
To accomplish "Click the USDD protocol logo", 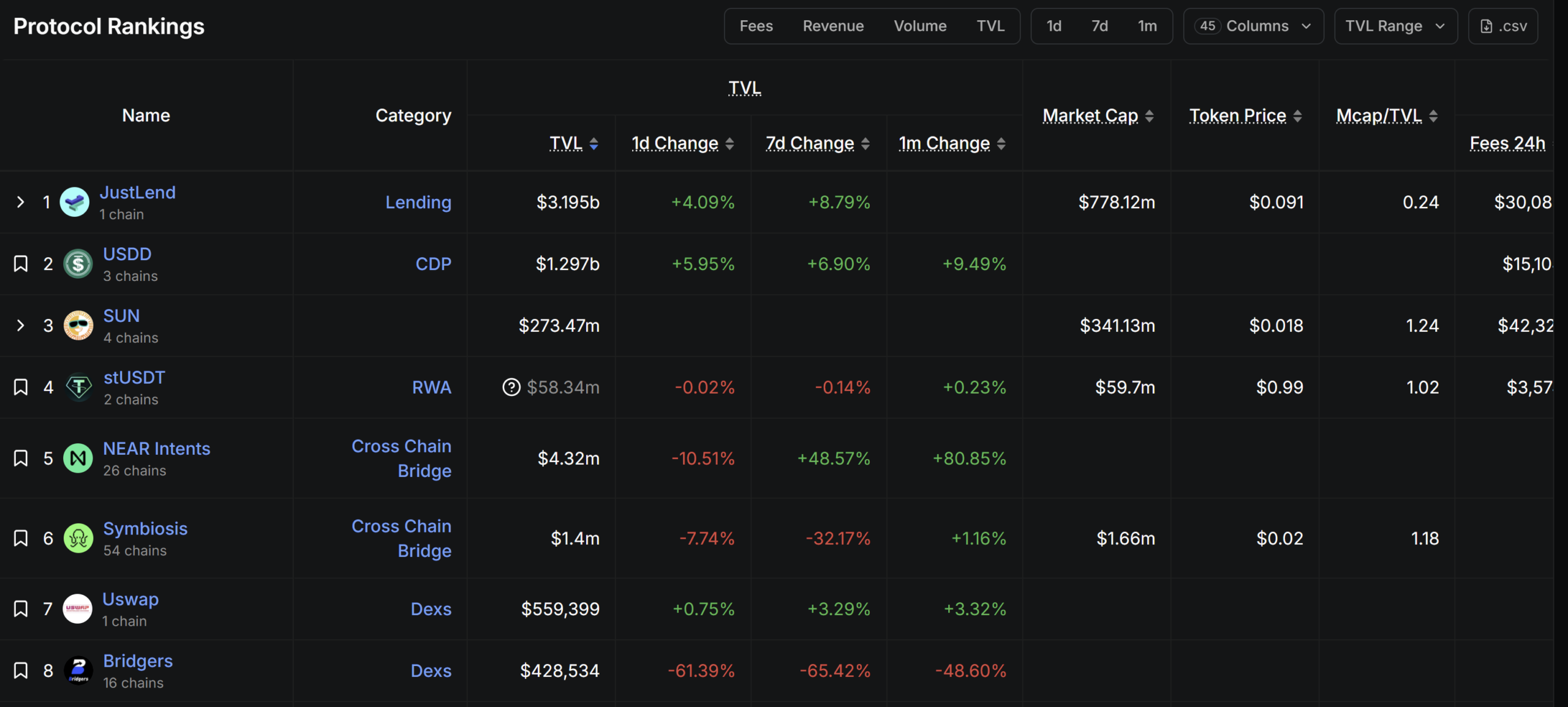I will [x=78, y=264].
